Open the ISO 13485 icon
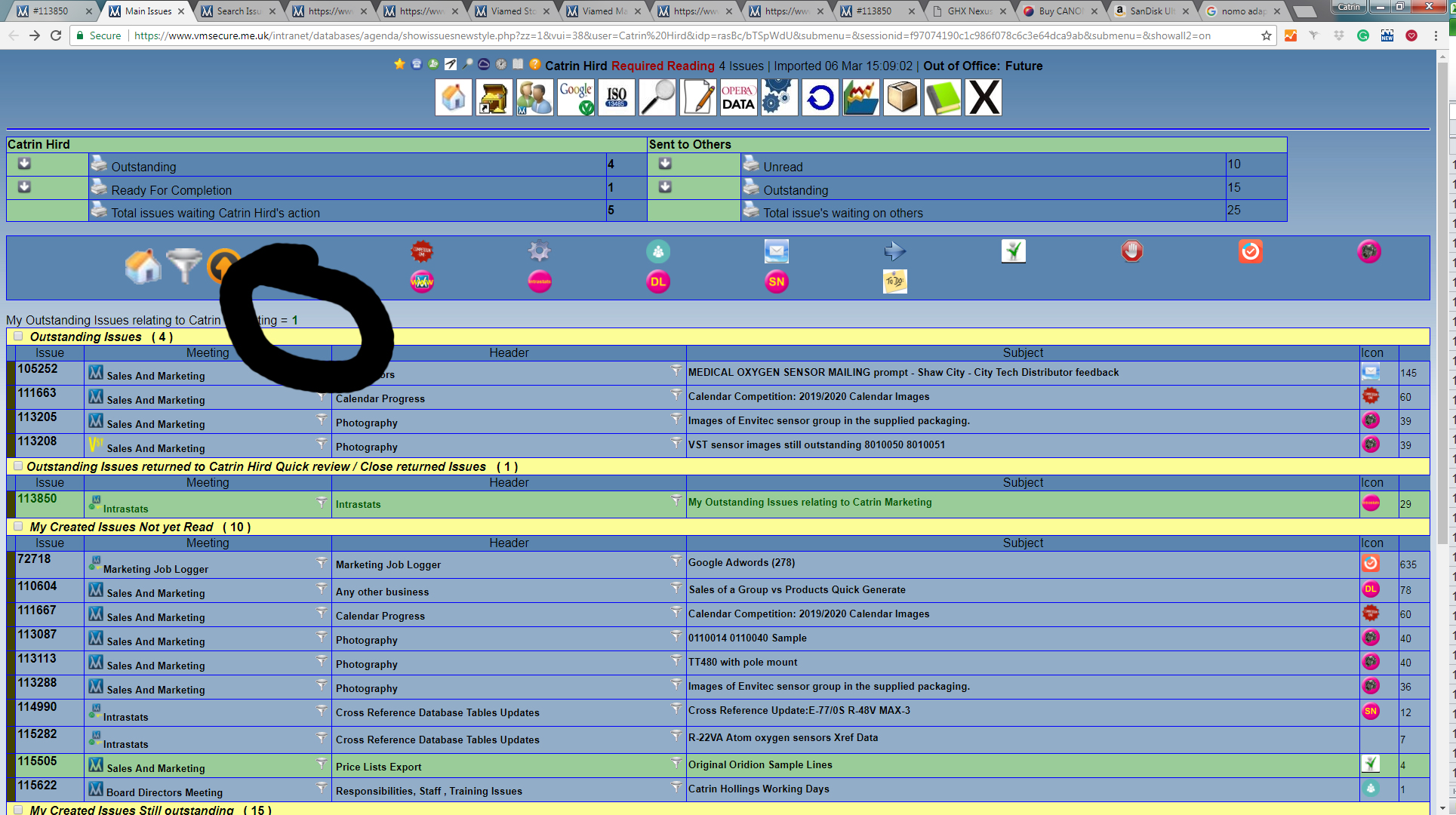 pyautogui.click(x=616, y=97)
